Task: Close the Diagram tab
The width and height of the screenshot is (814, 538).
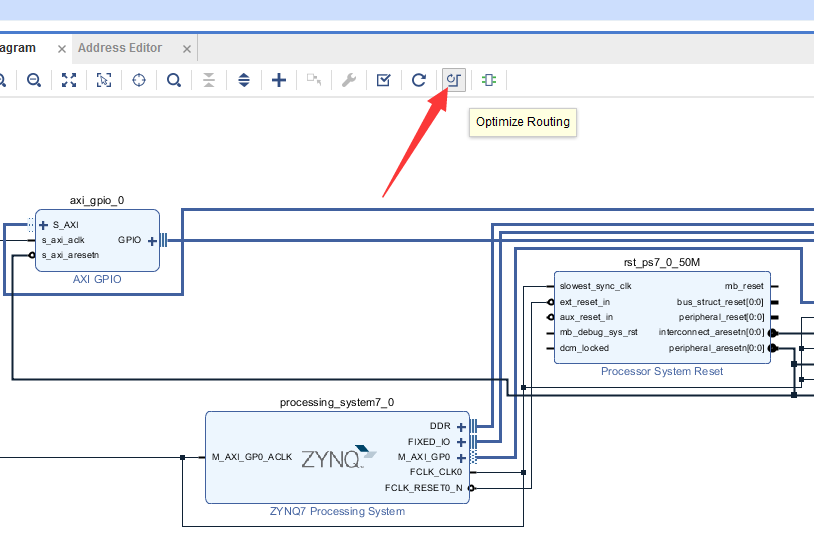Action: (62, 49)
